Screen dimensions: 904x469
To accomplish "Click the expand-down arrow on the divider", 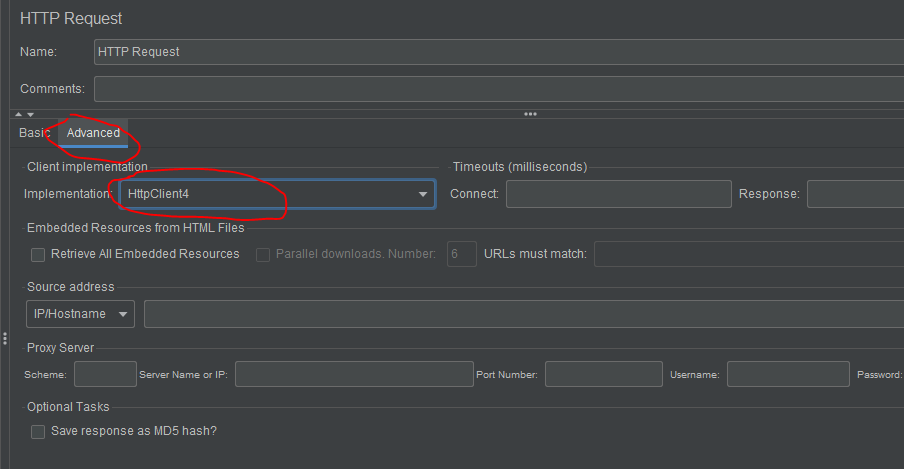I will click(31, 114).
